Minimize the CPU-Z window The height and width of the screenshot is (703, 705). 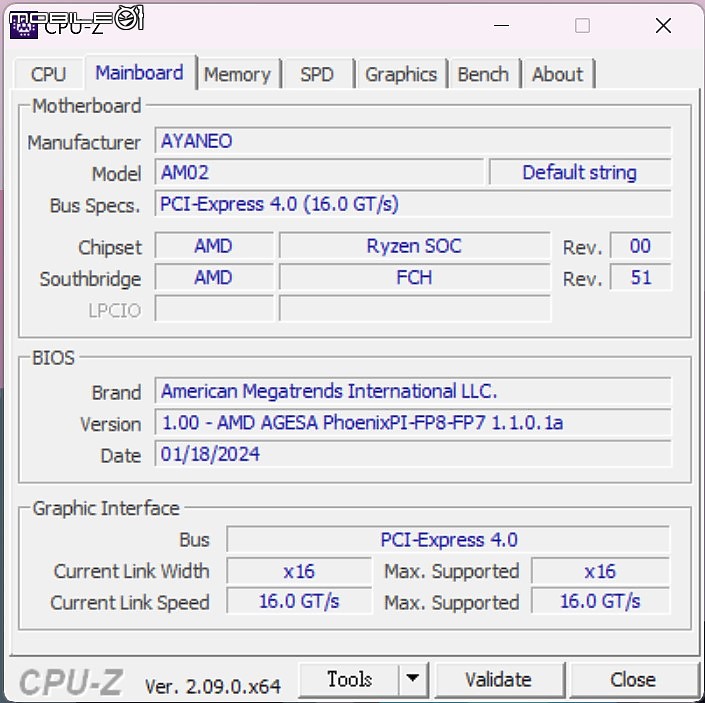coord(501,26)
